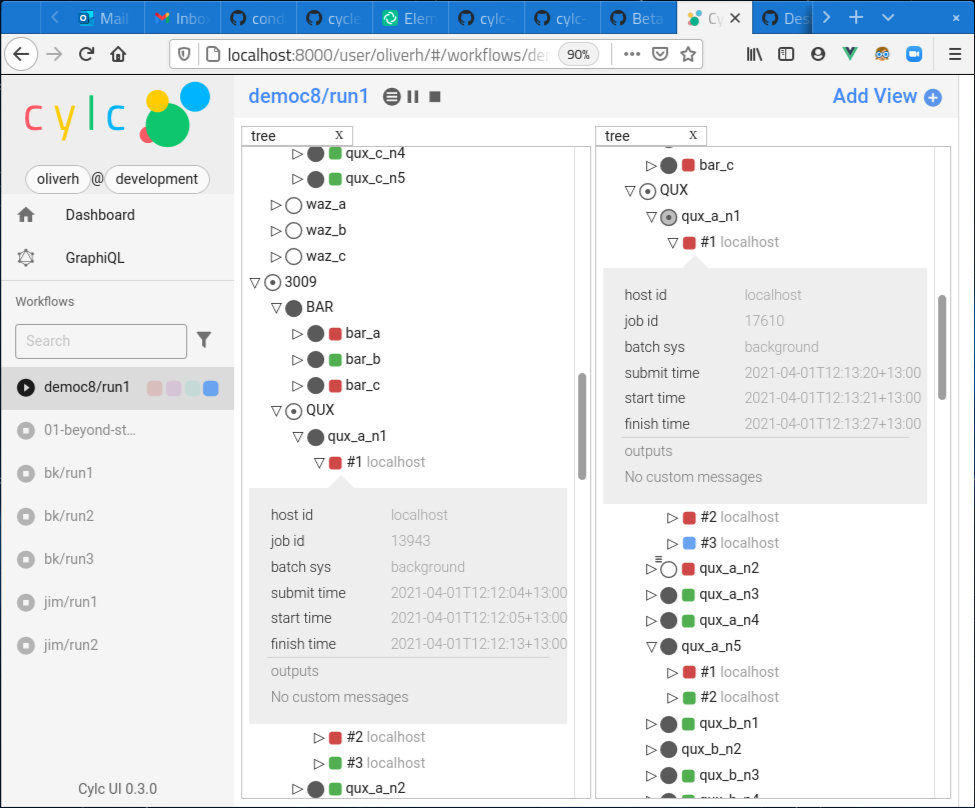975x808 pixels.
Task: Click red job icon of bar_a
Action: click(x=335, y=334)
